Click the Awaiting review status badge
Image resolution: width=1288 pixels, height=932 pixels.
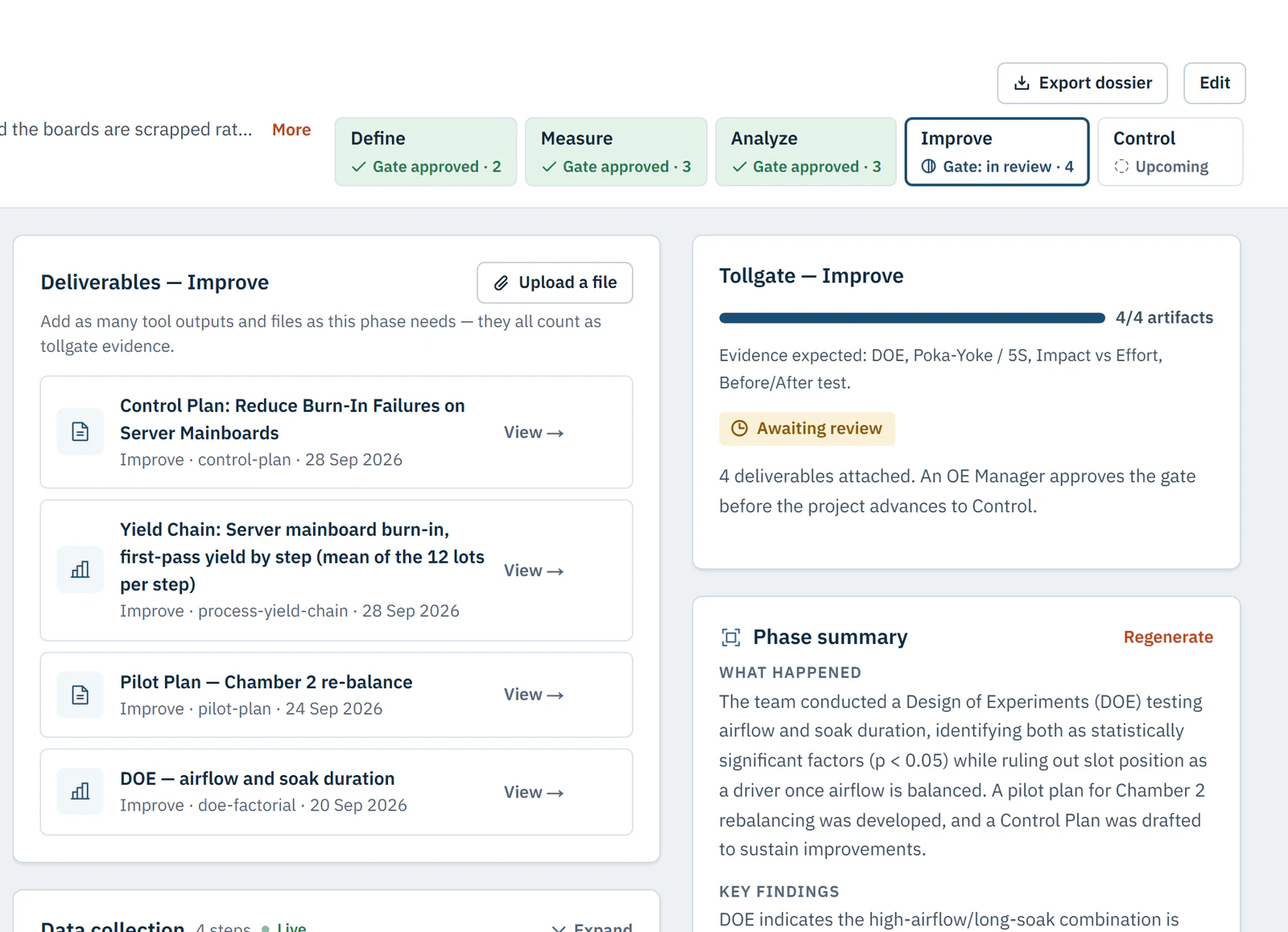(807, 428)
